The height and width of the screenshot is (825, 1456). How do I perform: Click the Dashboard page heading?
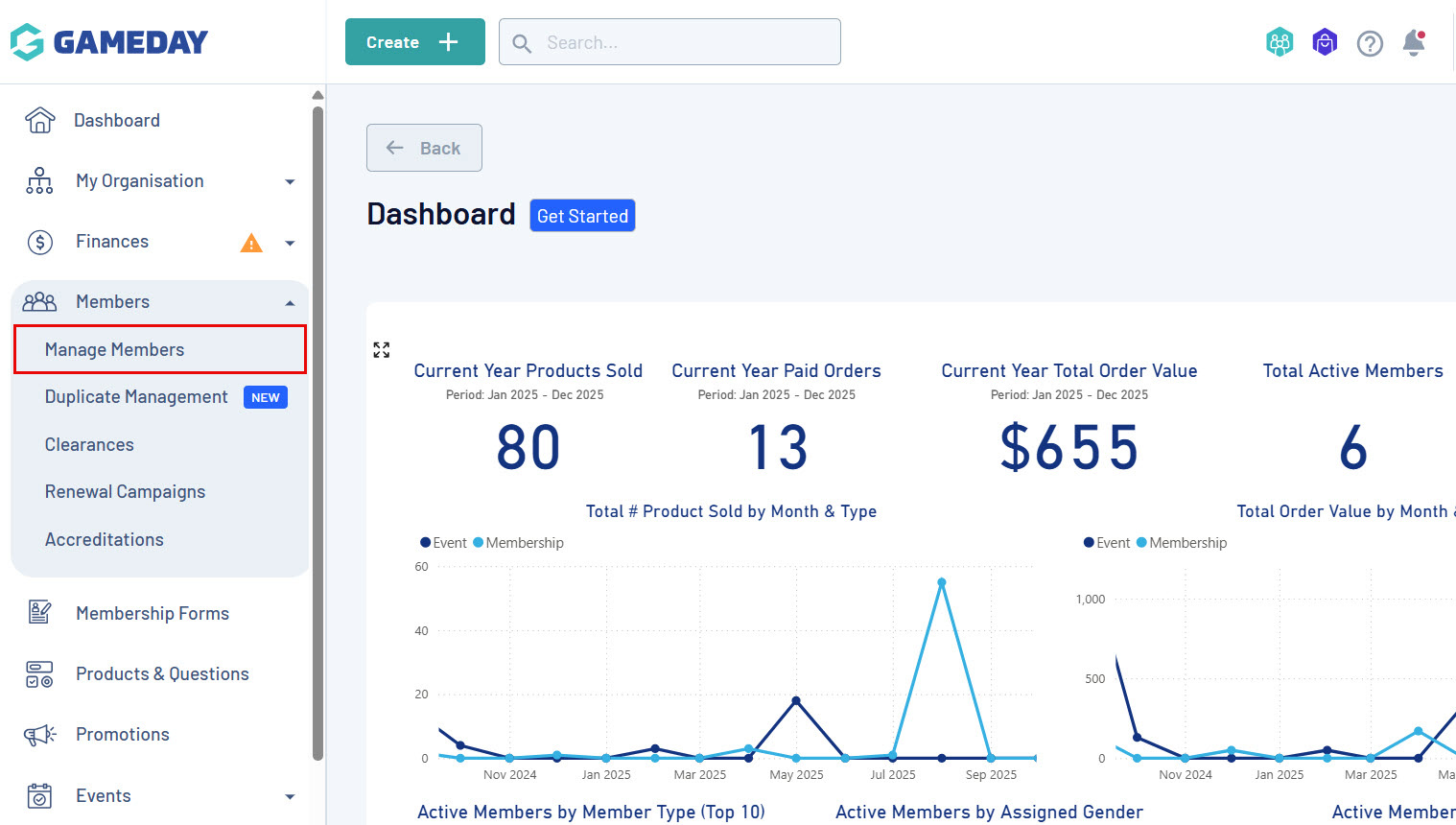[x=441, y=214]
